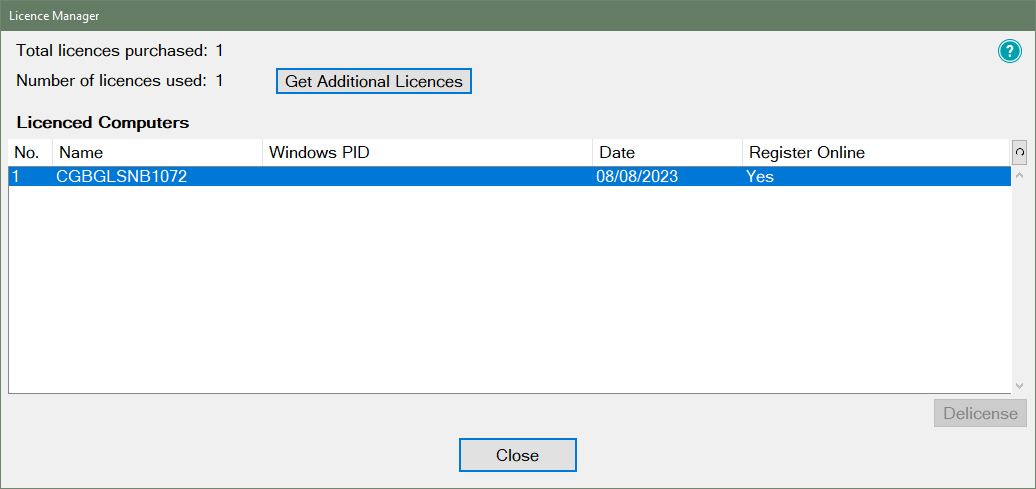Image resolution: width=1036 pixels, height=489 pixels.
Task: Click the scrollbar up arrow
Action: (x=1019, y=176)
